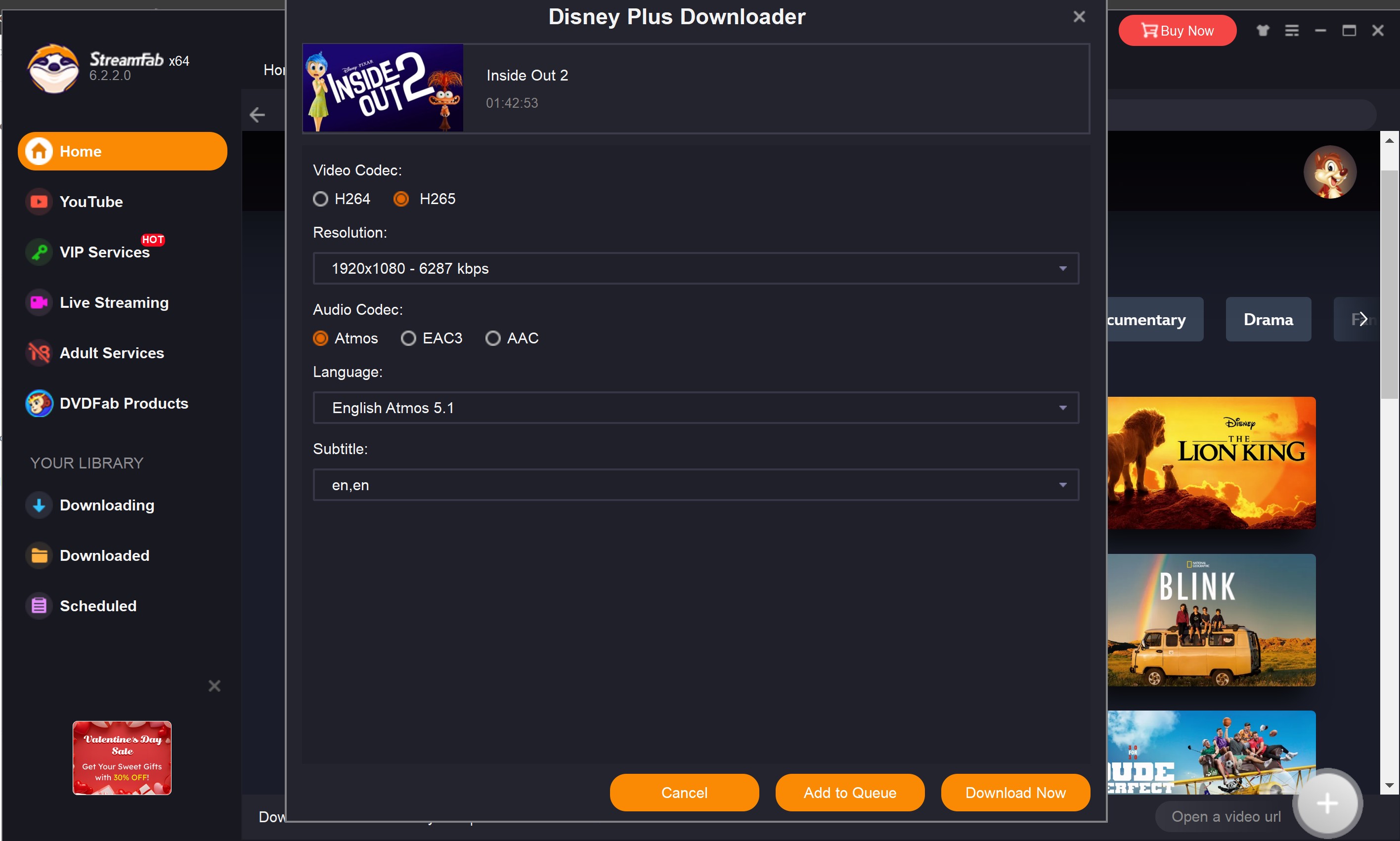The height and width of the screenshot is (841, 1400).
Task: Select the H265 video codec radio
Action: click(x=401, y=200)
